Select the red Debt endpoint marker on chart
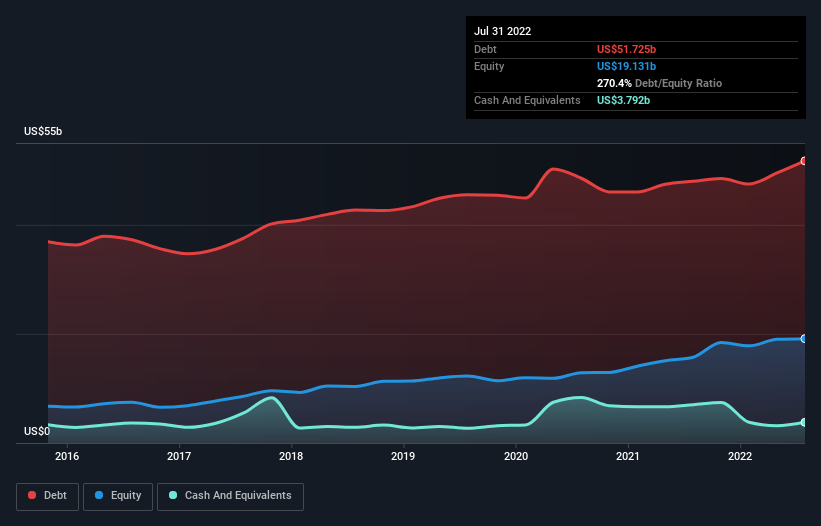The image size is (821, 526). [x=804, y=161]
